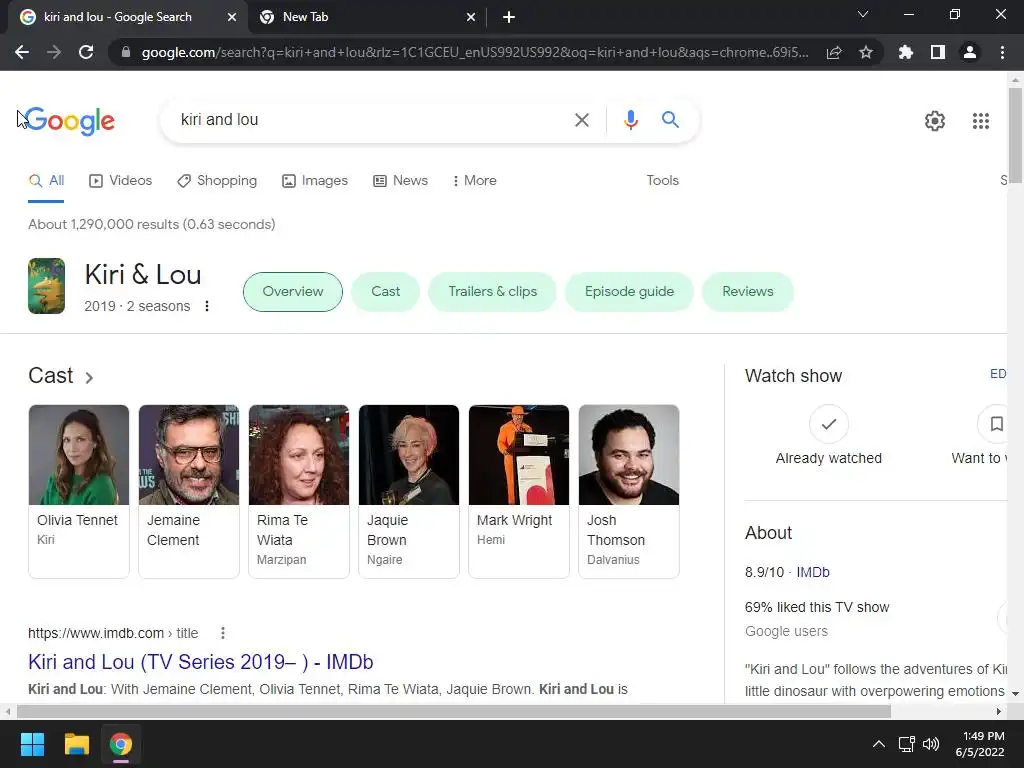This screenshot has width=1024, height=768.
Task: Open Jemaine Clement cast card
Action: (189, 491)
